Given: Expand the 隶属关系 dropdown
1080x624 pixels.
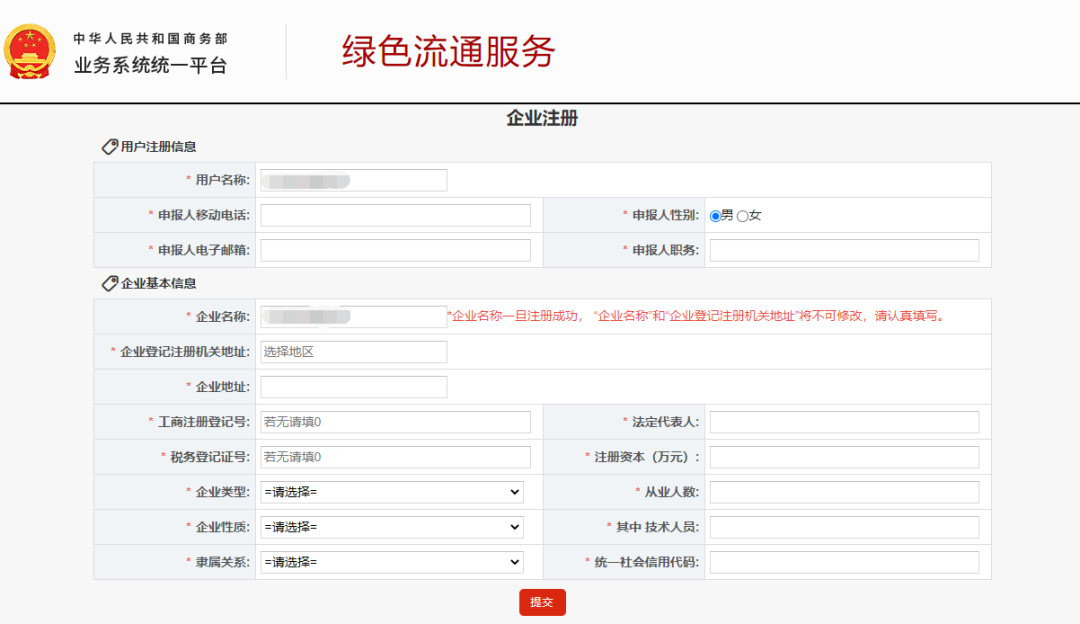Looking at the screenshot, I should [392, 562].
